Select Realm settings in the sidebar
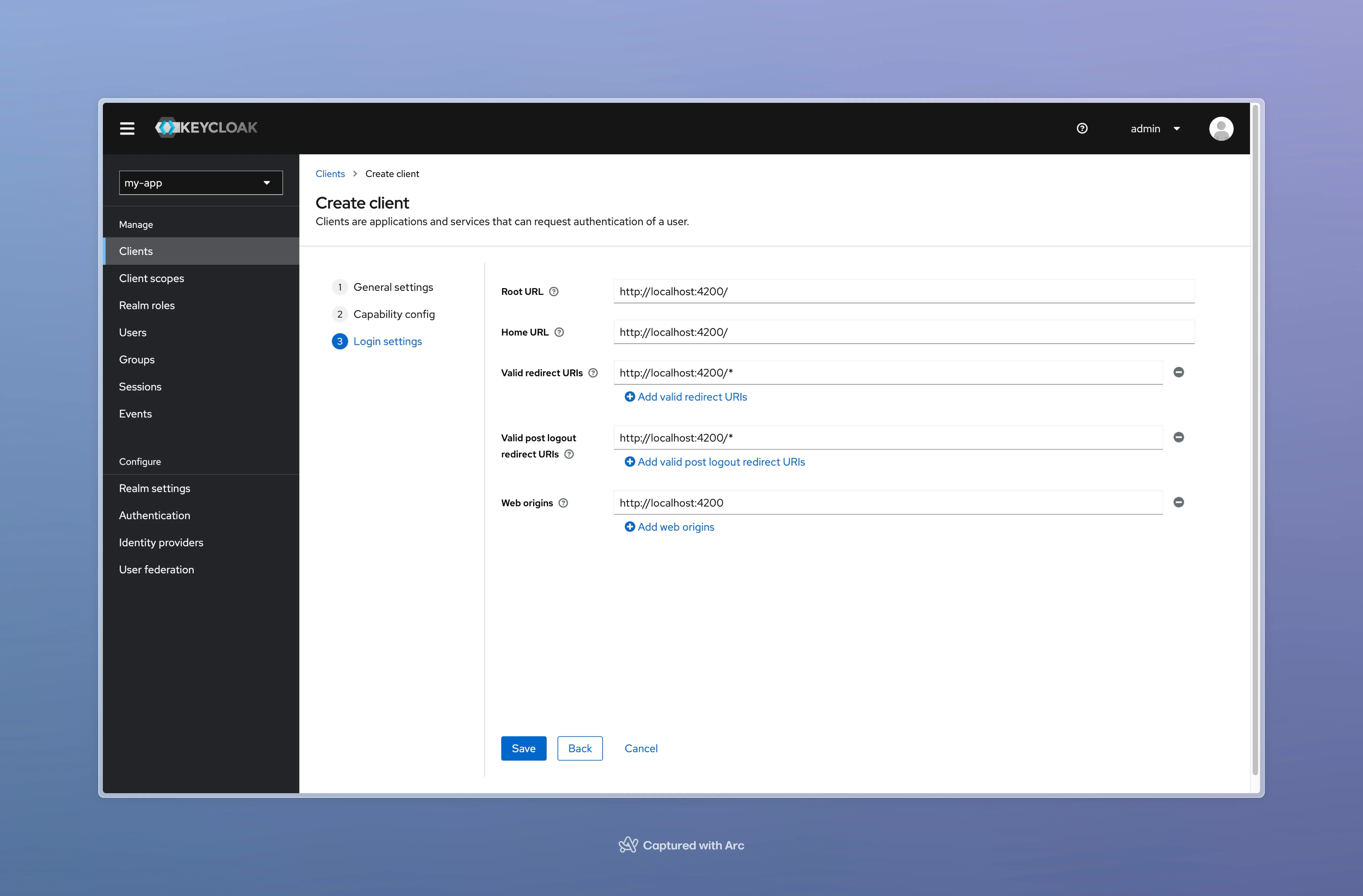 tap(155, 488)
